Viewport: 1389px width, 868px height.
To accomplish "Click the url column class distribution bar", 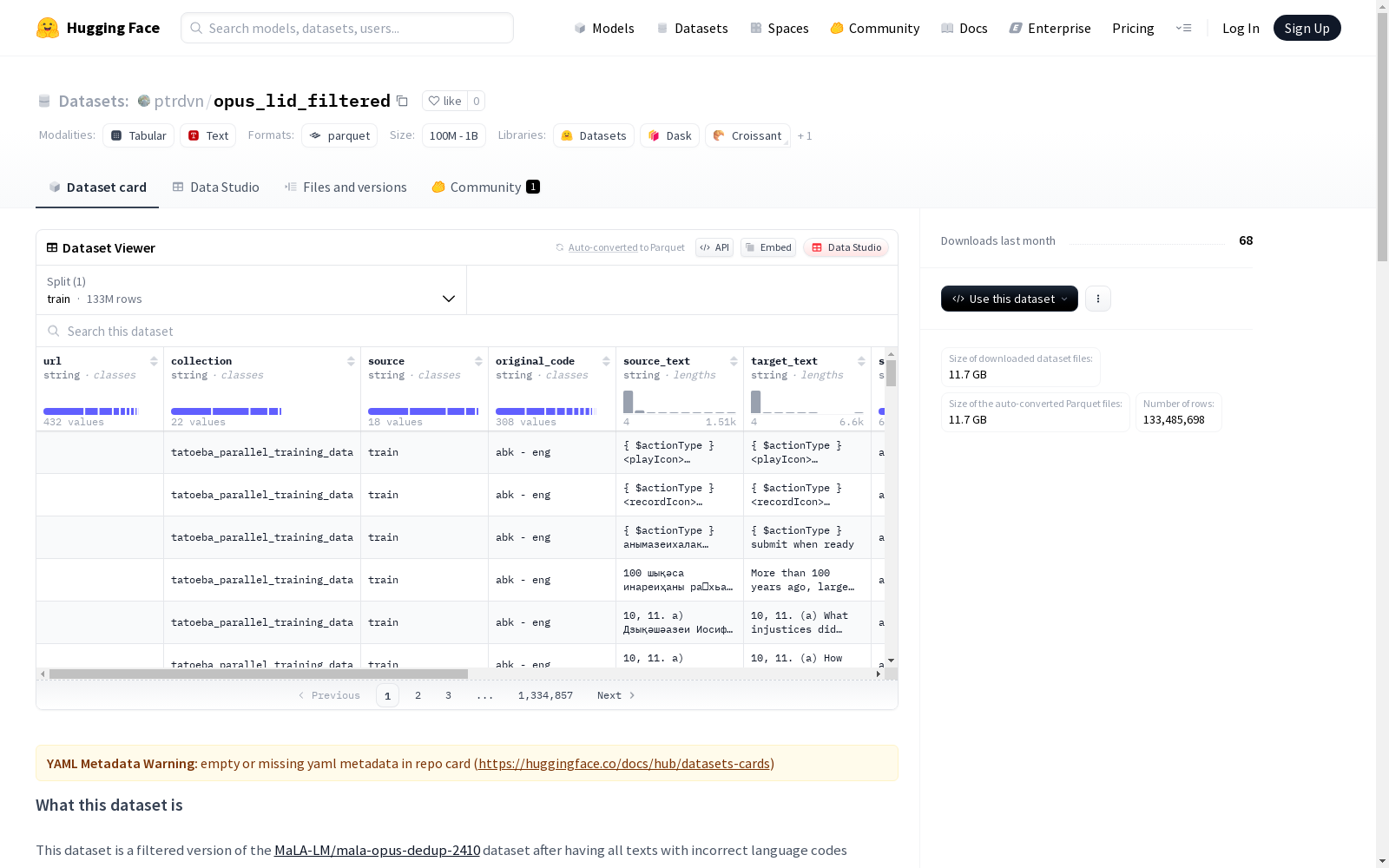I will click(90, 411).
